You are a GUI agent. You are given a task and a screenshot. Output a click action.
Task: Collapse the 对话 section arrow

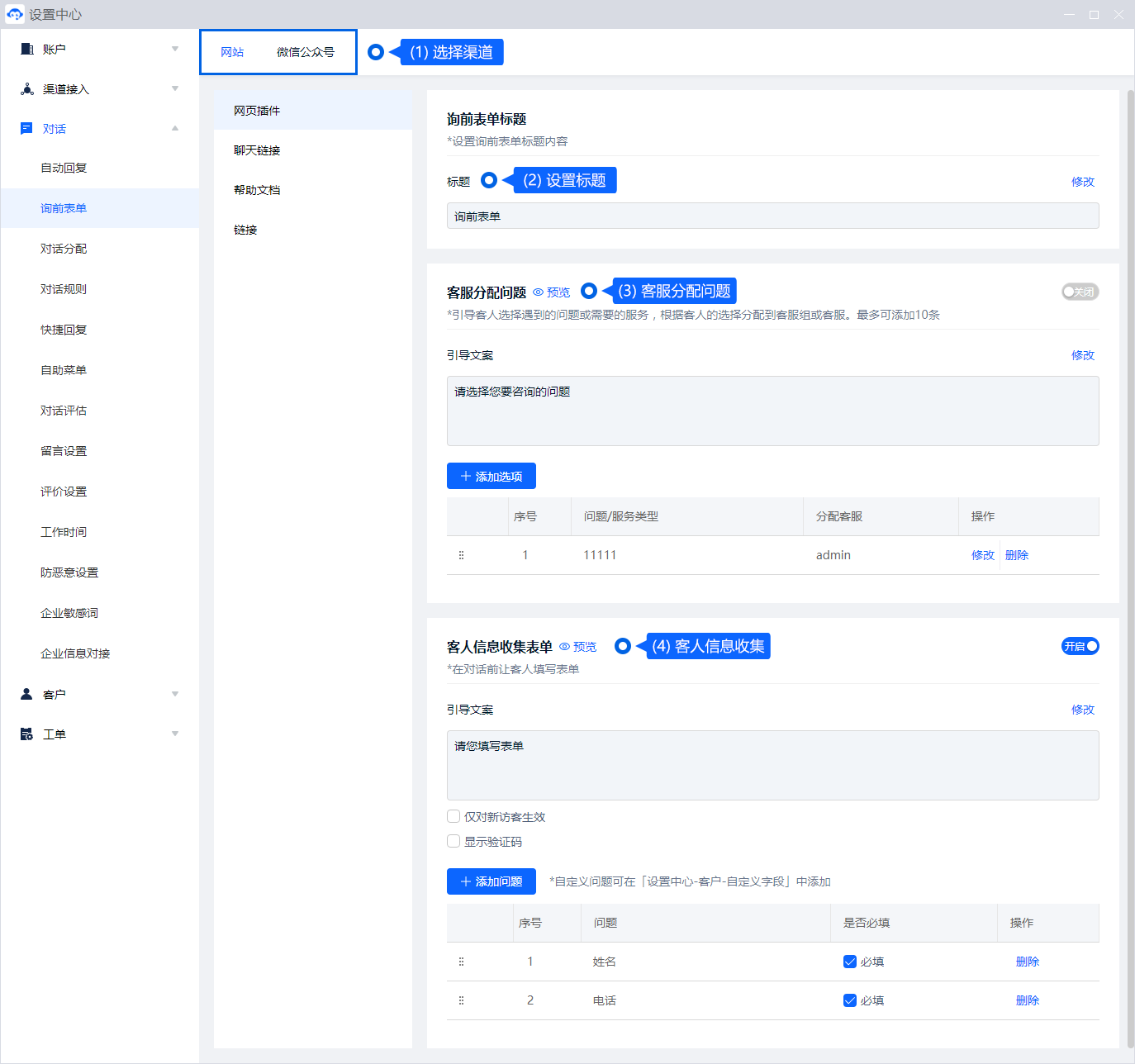175,129
